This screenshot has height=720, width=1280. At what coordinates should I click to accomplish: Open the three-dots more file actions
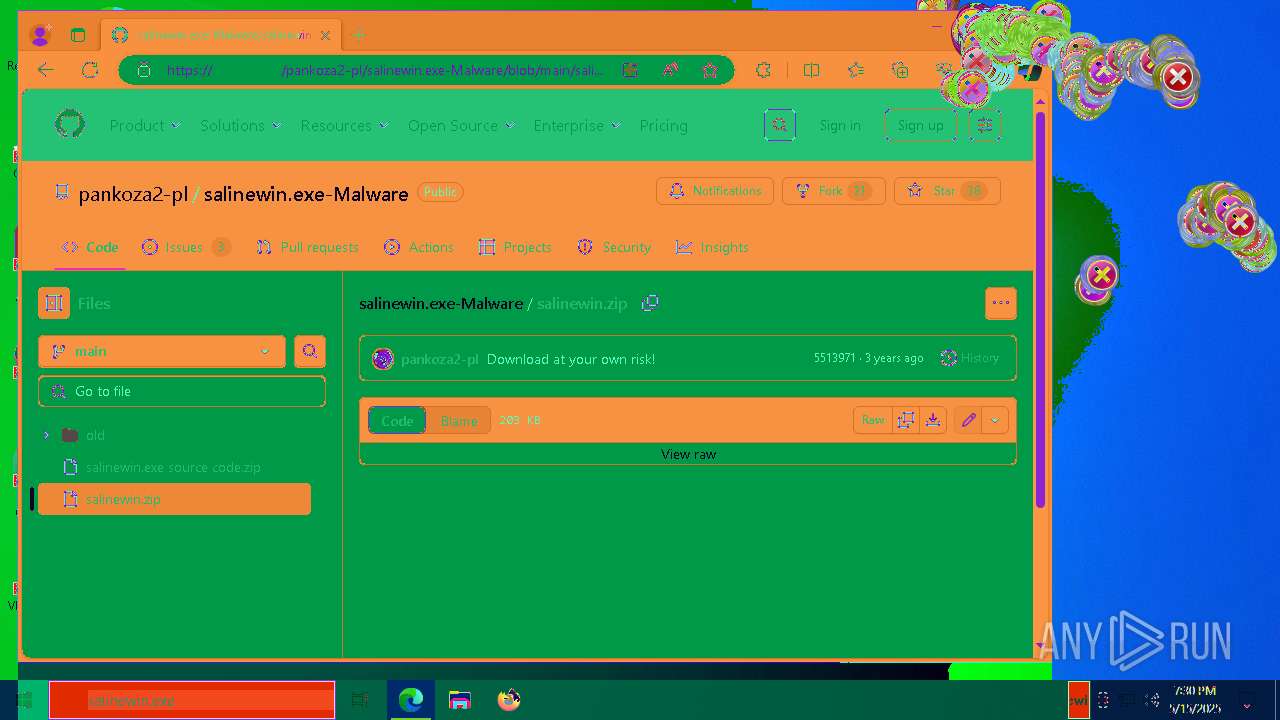click(1001, 303)
